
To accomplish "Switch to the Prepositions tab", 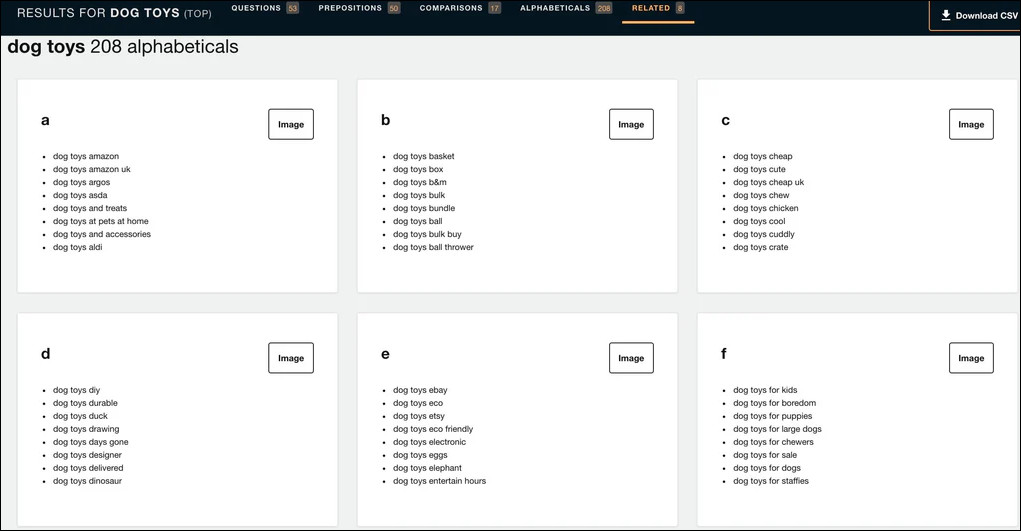I will tap(350, 8).
